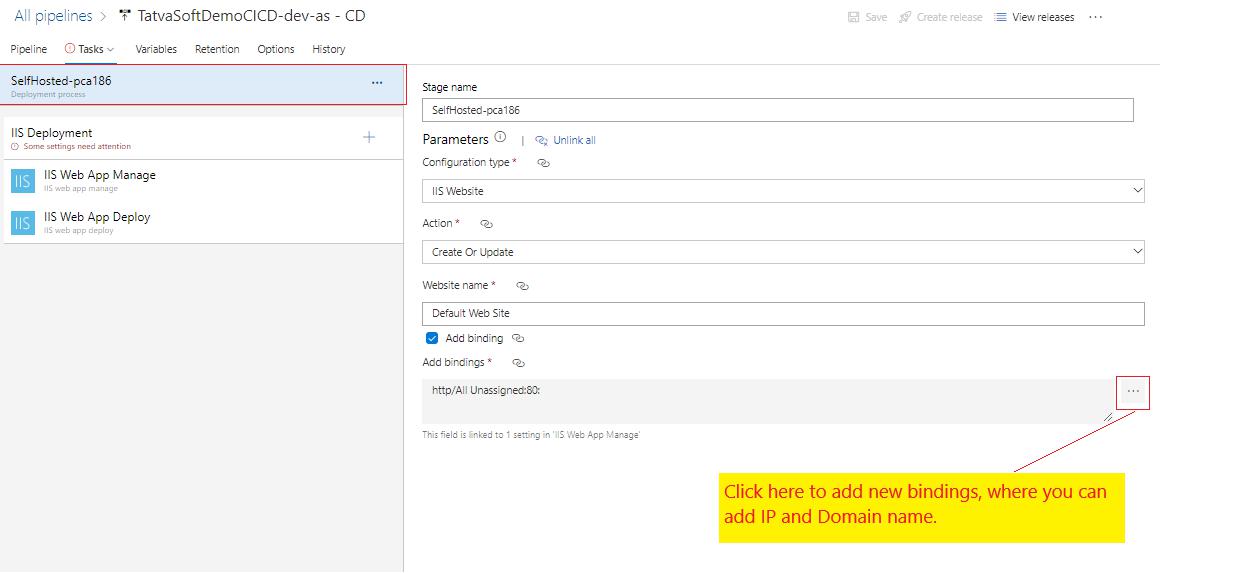The width and height of the screenshot is (1242, 573).
Task: Open All pipelines breadcrumb link
Action: click(53, 16)
